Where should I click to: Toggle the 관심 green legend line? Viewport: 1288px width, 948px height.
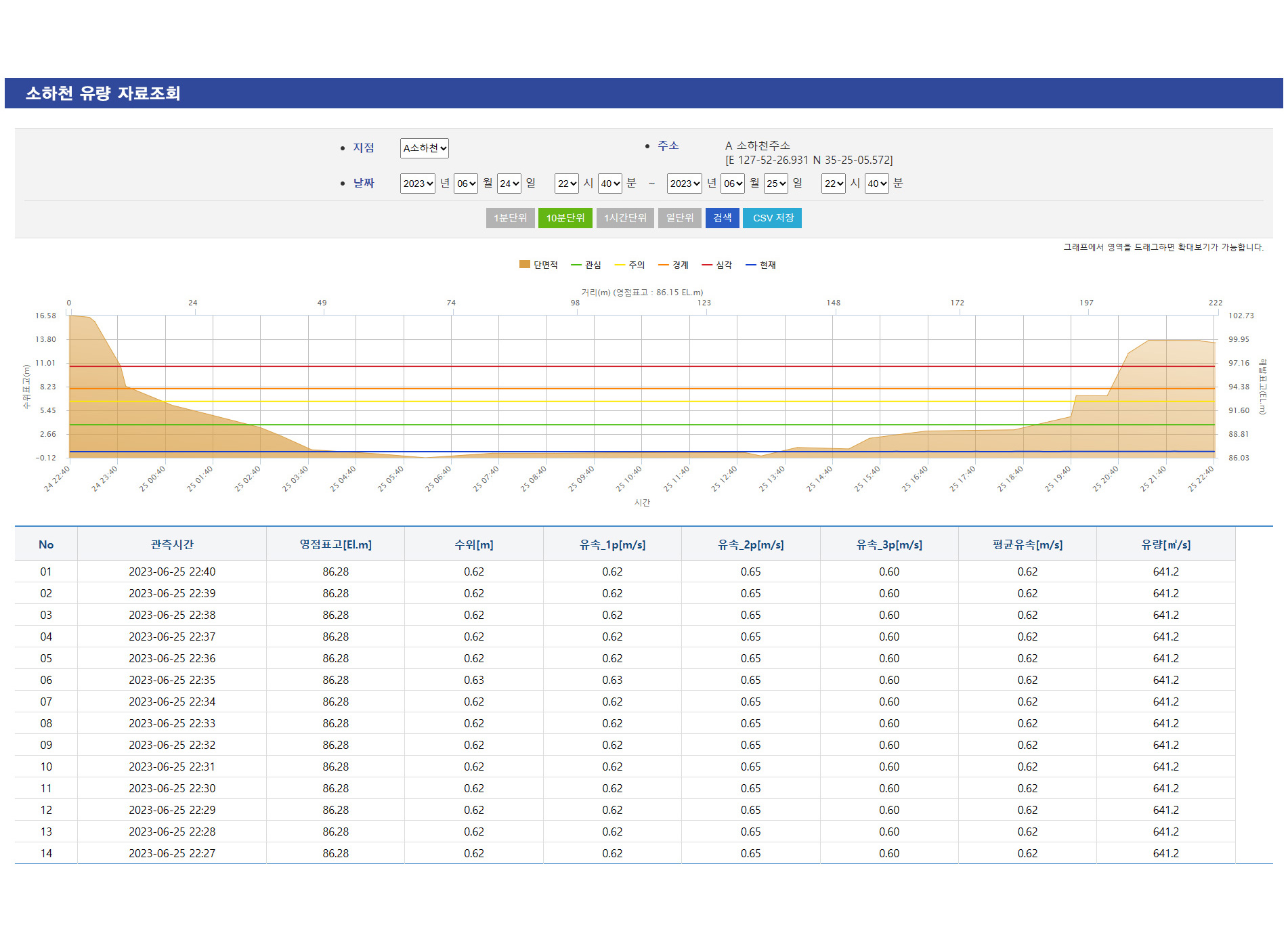[x=586, y=265]
